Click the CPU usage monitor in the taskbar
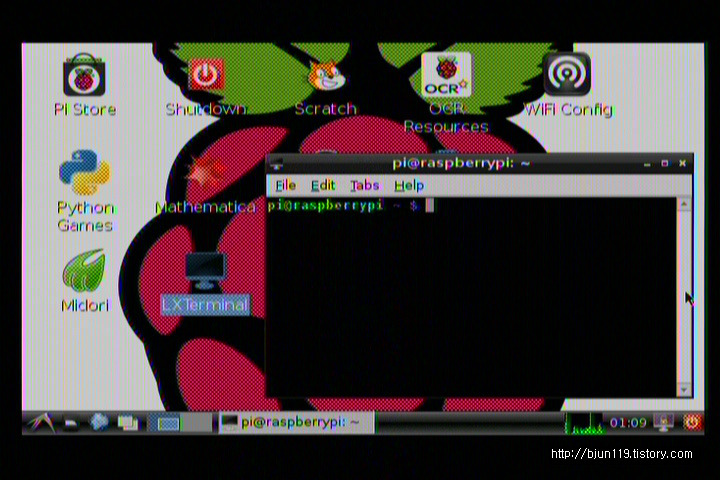 pos(584,423)
